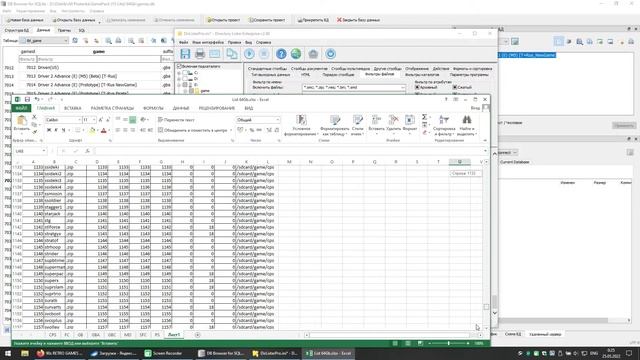640x360 pixels.
Task: Click Open Project button in DB Browser
Action: point(224,20)
